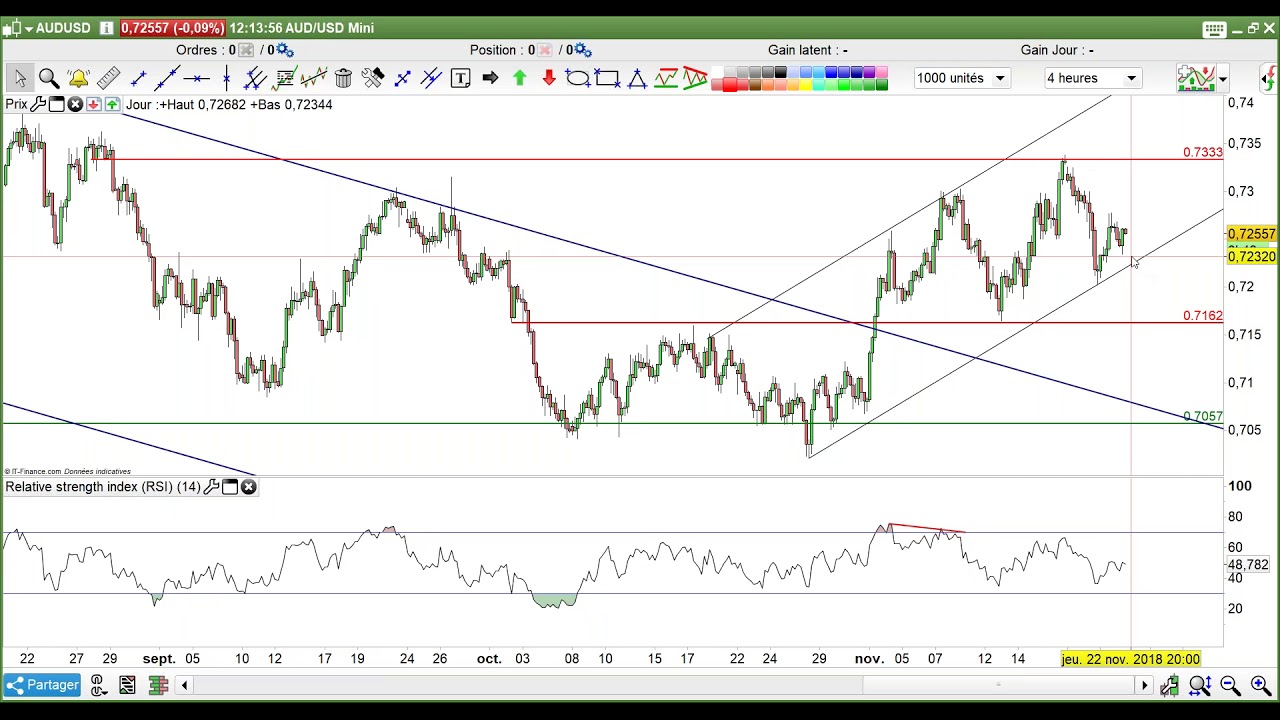Insert a black right arrow marker

click(x=490, y=78)
